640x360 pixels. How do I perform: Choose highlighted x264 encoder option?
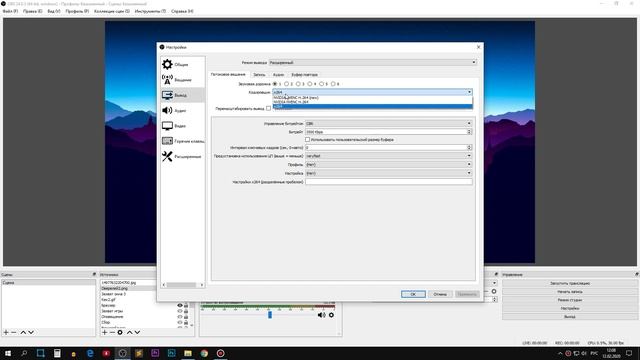(372, 107)
